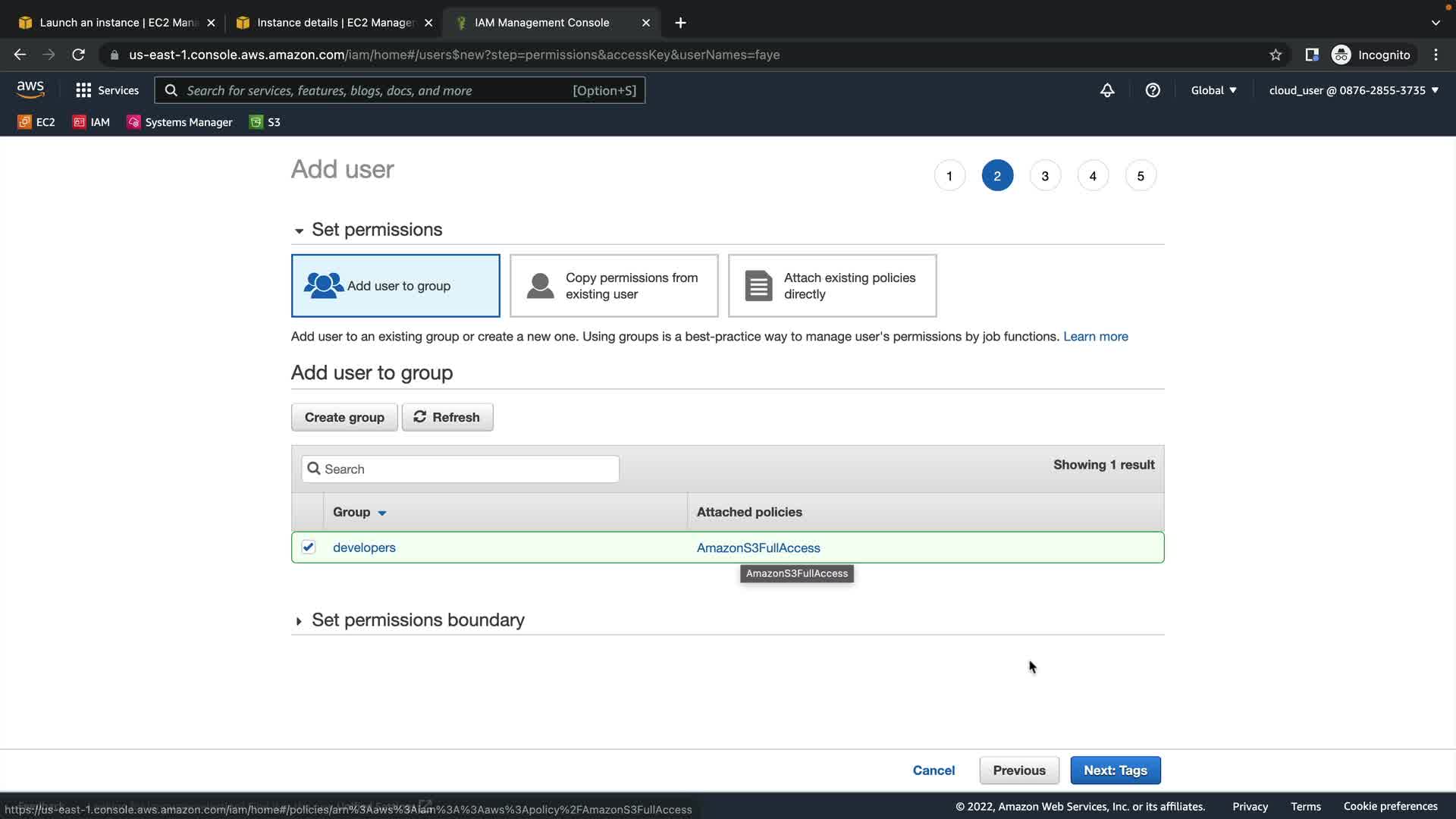Open AWS notifications bell icon

(x=1107, y=90)
